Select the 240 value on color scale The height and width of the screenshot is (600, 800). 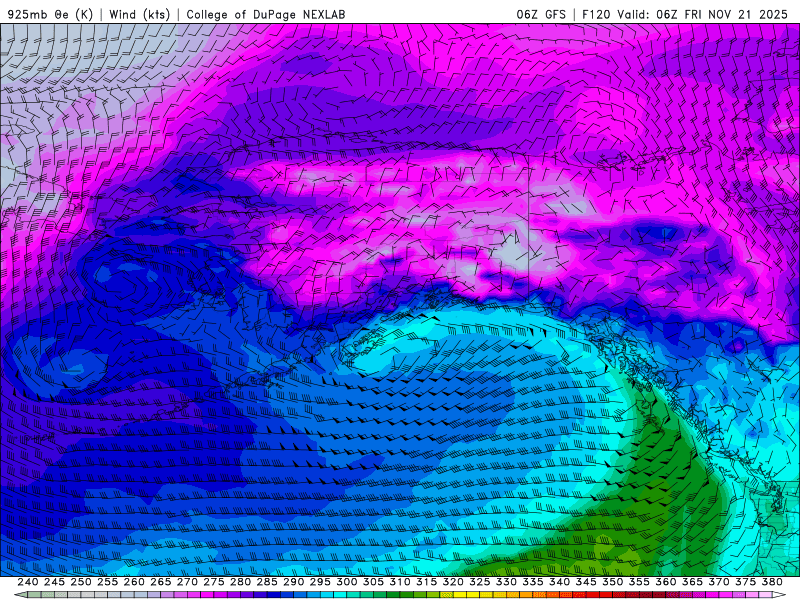click(x=28, y=582)
